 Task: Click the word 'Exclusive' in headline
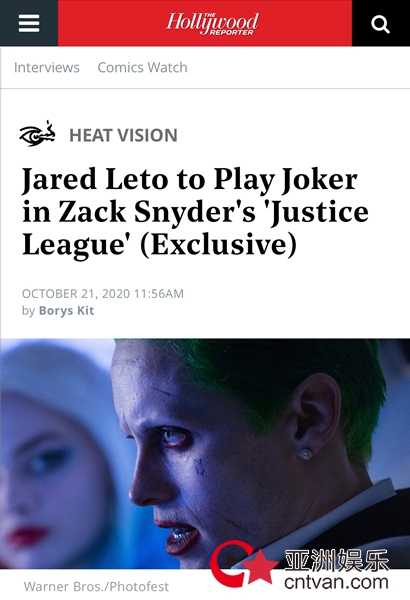pos(219,245)
